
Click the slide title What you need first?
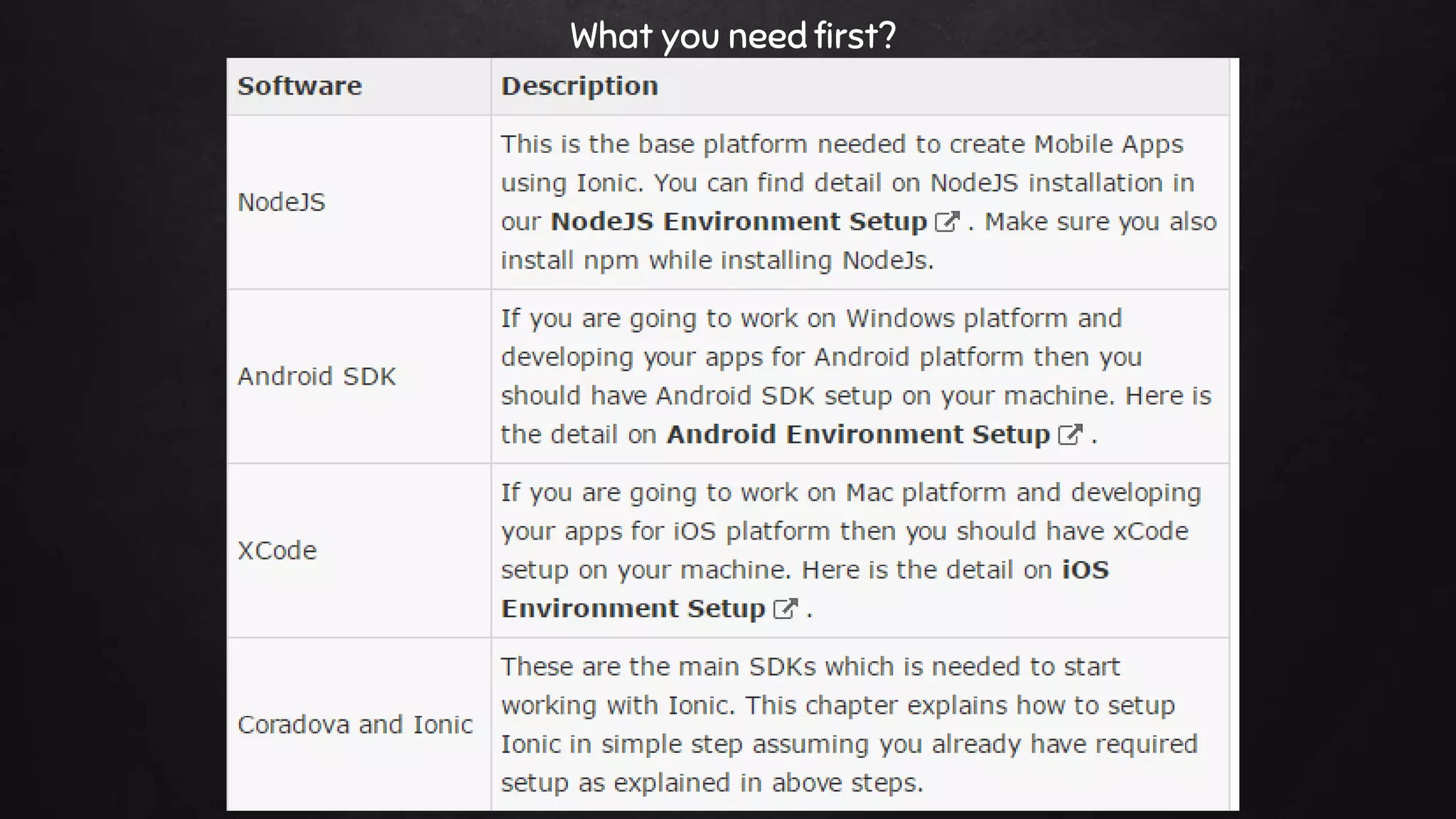tap(732, 36)
